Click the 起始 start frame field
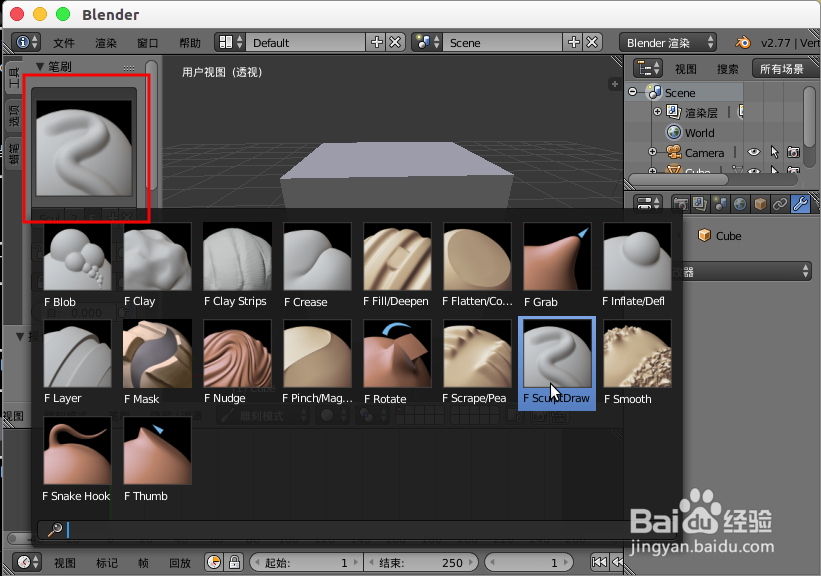Image resolution: width=821 pixels, height=576 pixels. tap(306, 563)
